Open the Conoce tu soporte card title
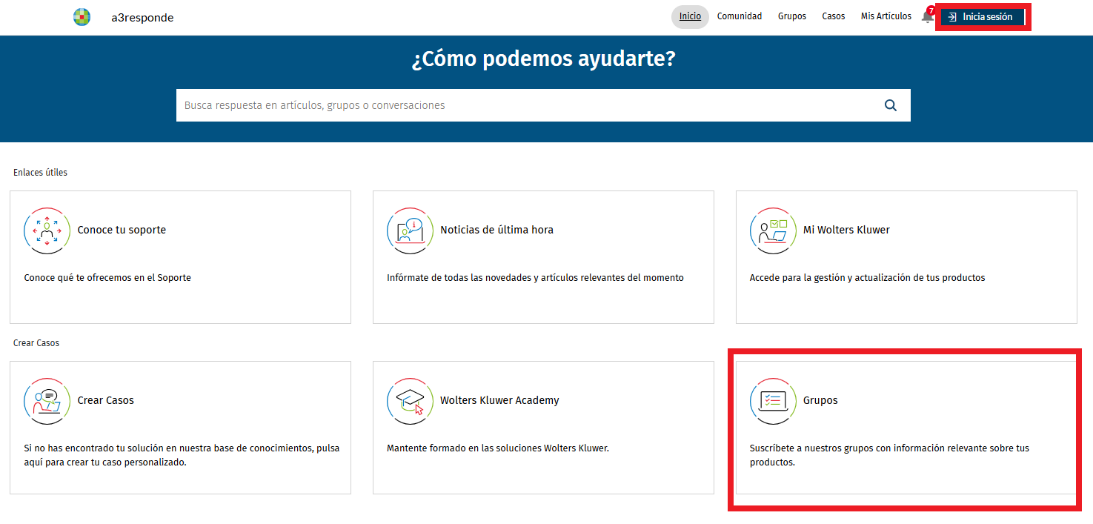The image size is (1093, 524). click(122, 230)
